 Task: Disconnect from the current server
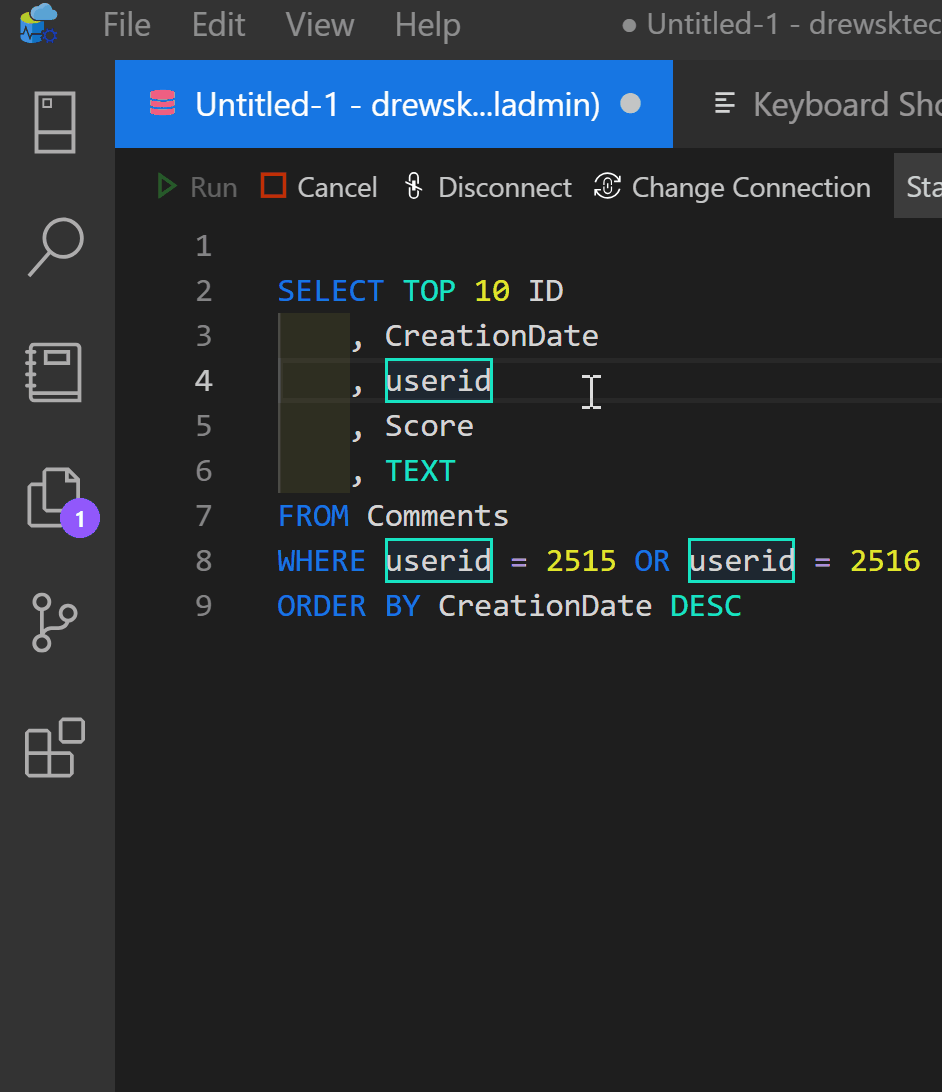click(x=487, y=187)
